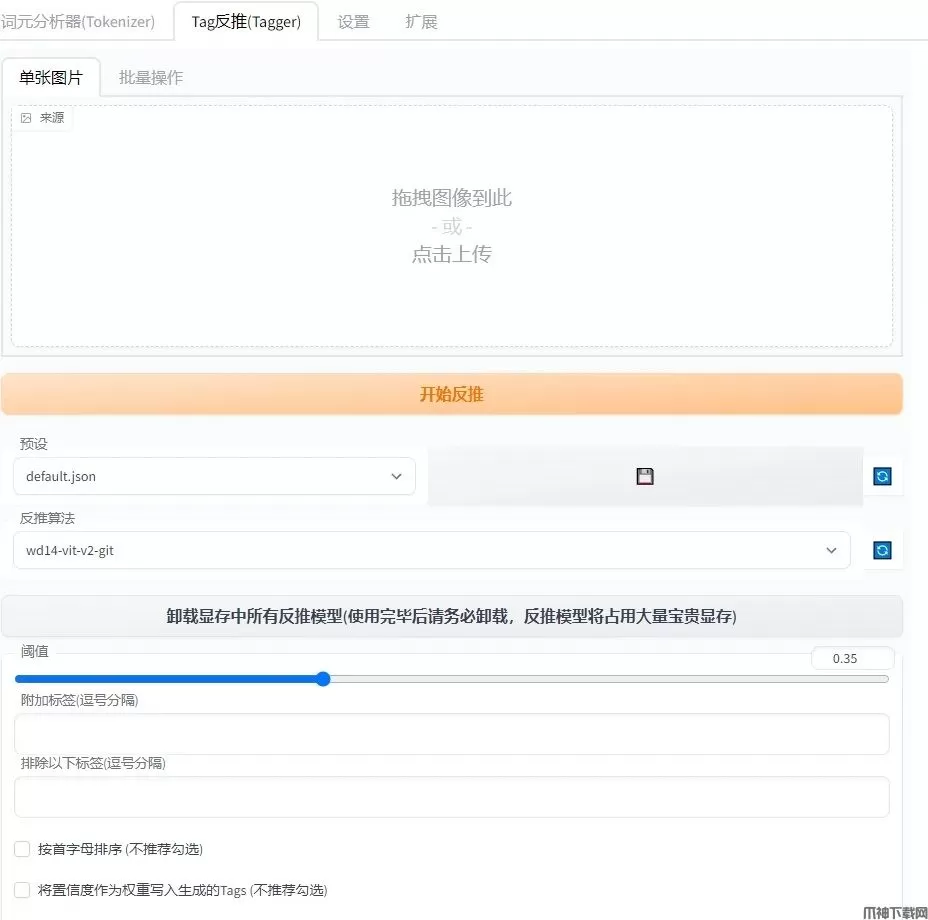Open the 扩展 extensions tab
This screenshot has height=920, width=928.
coord(421,22)
